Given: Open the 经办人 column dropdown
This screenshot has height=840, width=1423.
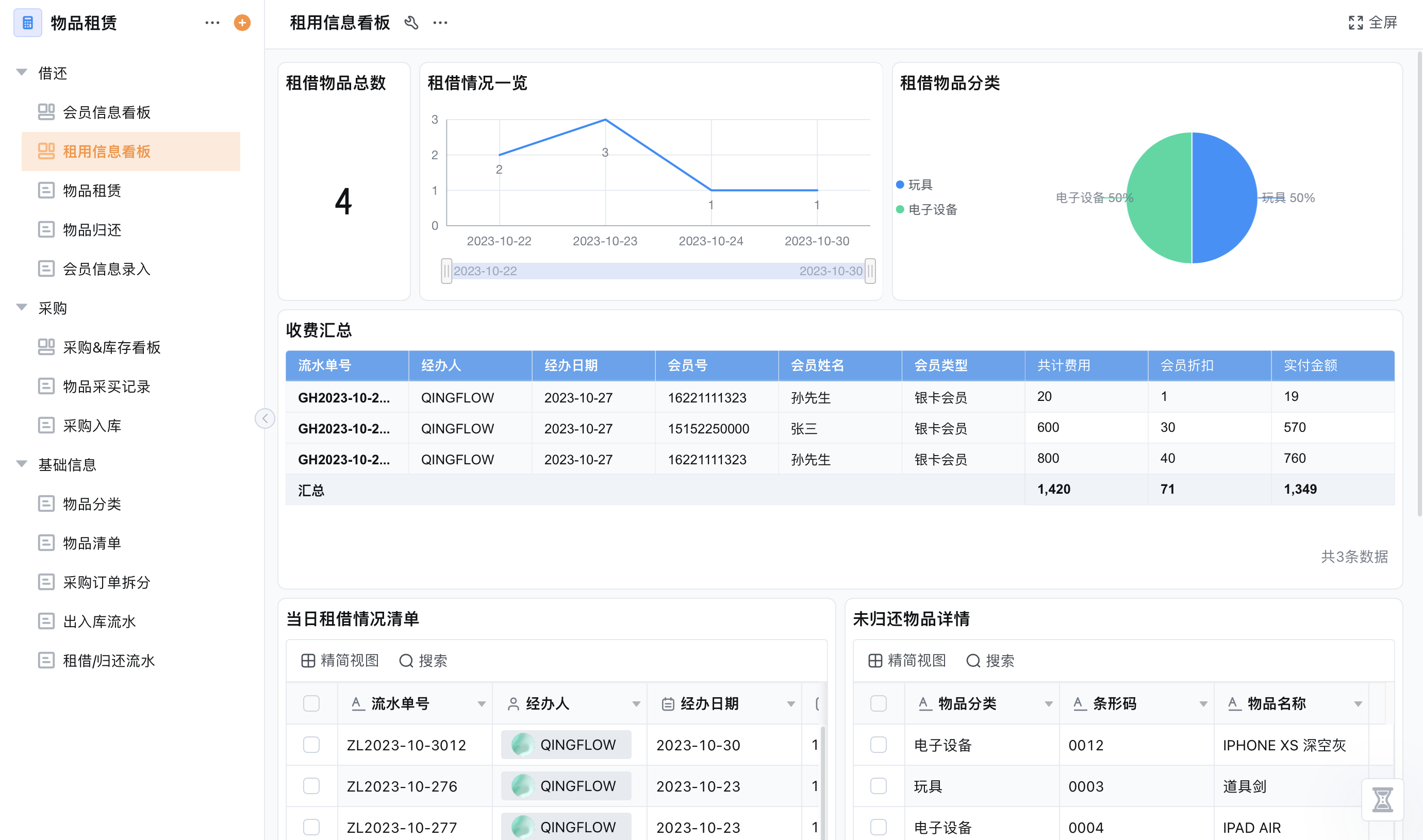Looking at the screenshot, I should [x=636, y=704].
